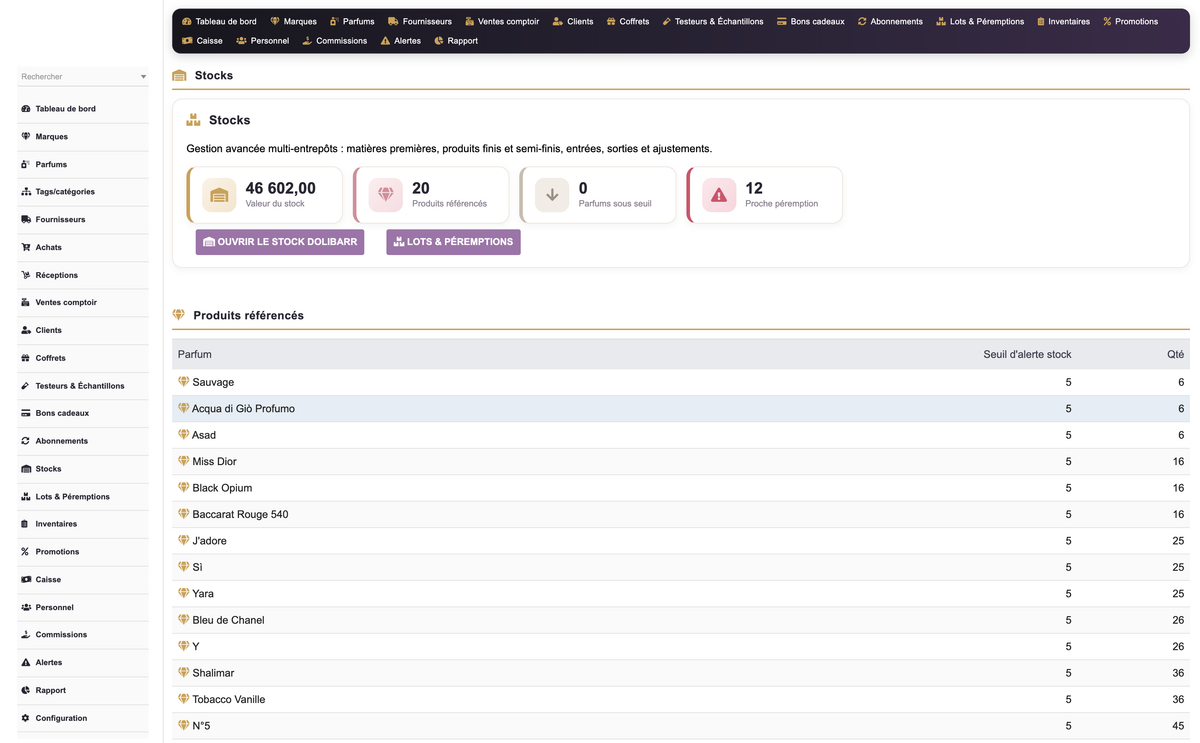1200x743 pixels.
Task: Click the warehouse icon on Valeur du stock card
Action: [219, 195]
